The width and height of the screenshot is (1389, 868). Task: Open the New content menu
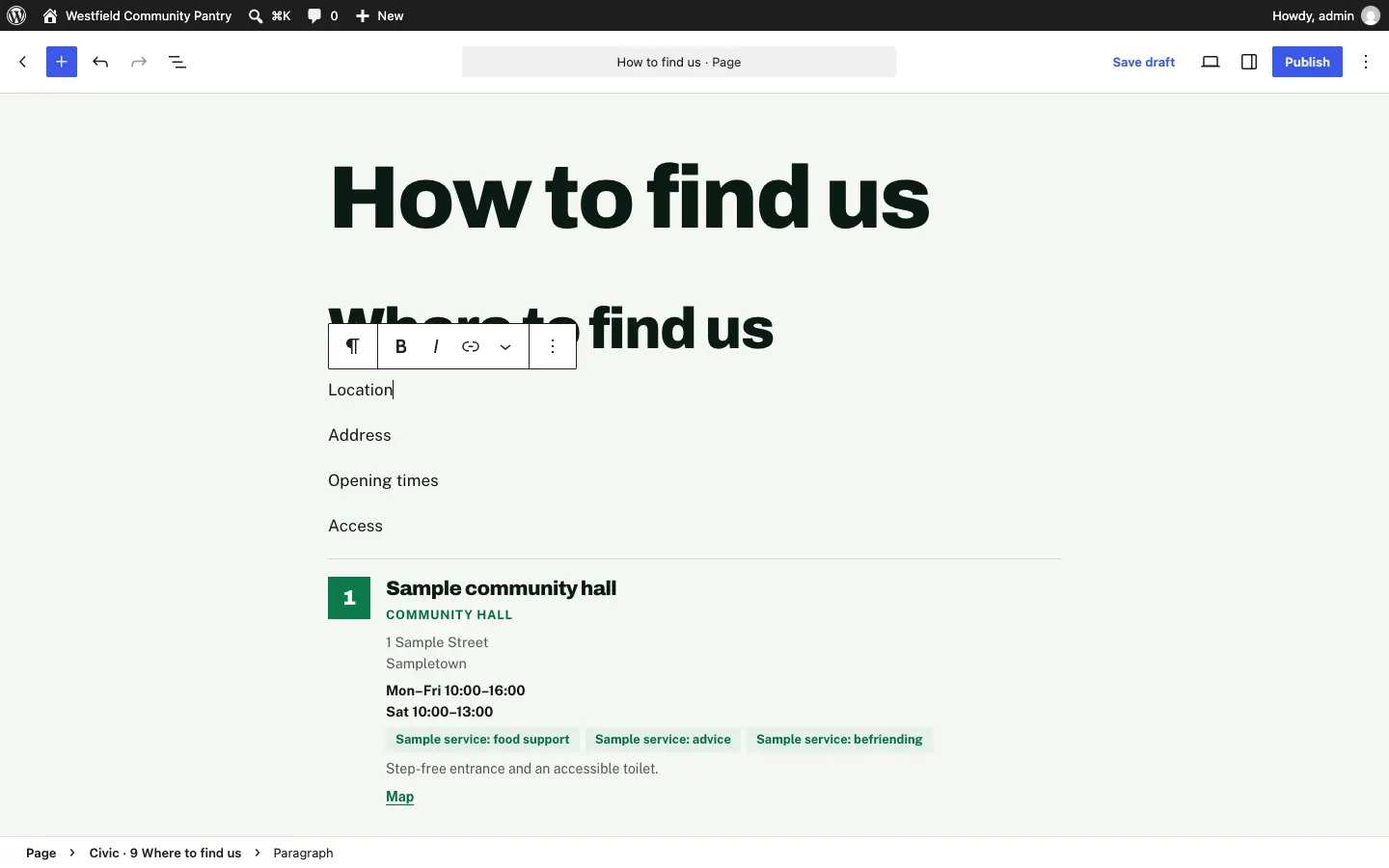[x=380, y=15]
